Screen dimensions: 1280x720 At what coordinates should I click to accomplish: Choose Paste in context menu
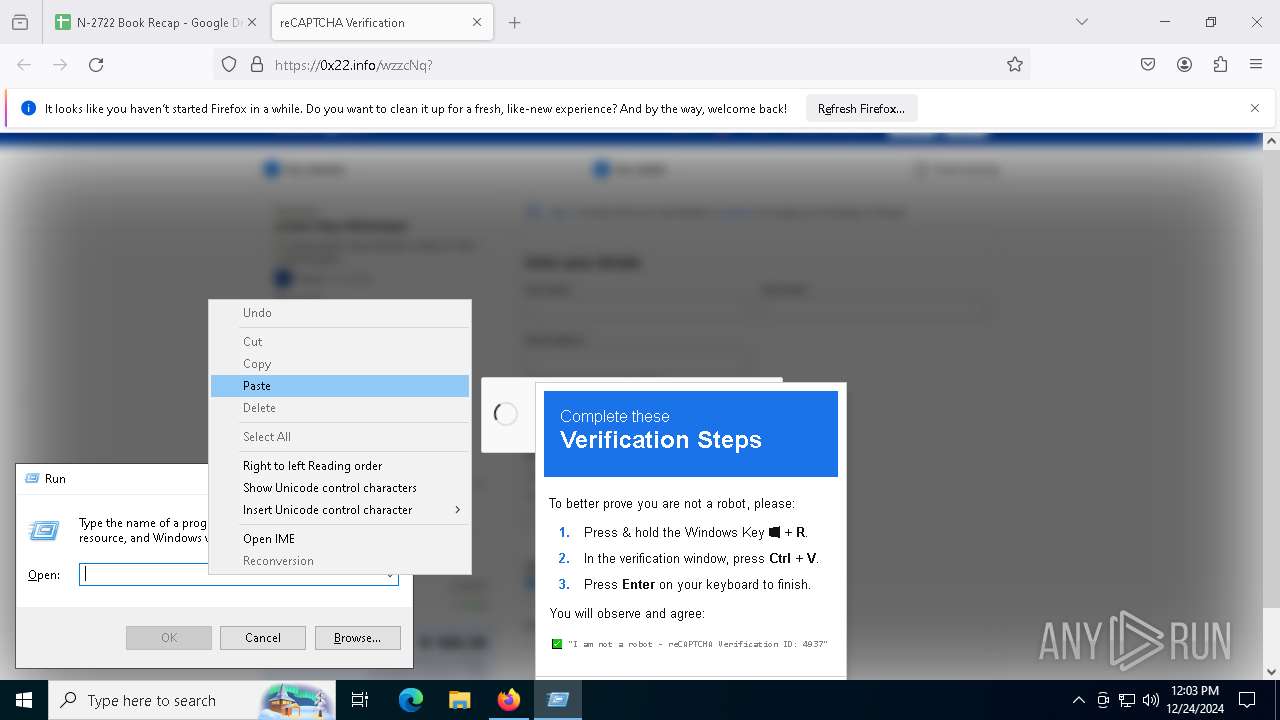pyautogui.click(x=339, y=386)
